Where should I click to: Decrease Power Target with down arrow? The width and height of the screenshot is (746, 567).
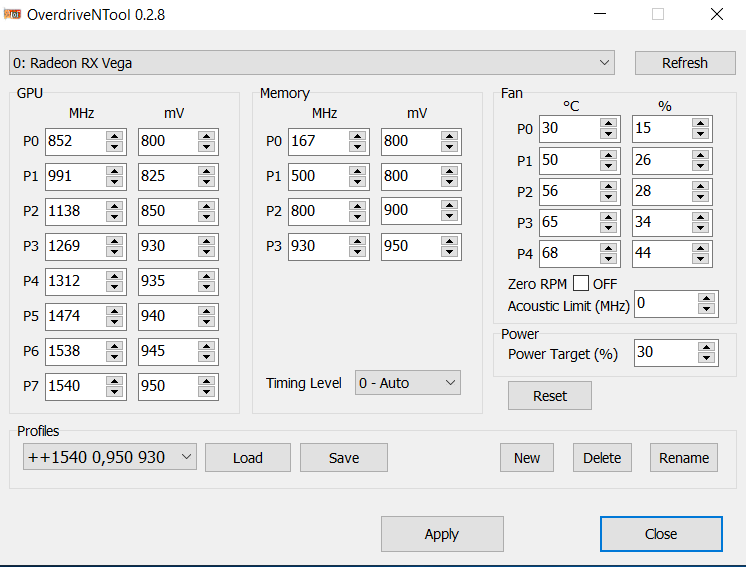pos(707,358)
